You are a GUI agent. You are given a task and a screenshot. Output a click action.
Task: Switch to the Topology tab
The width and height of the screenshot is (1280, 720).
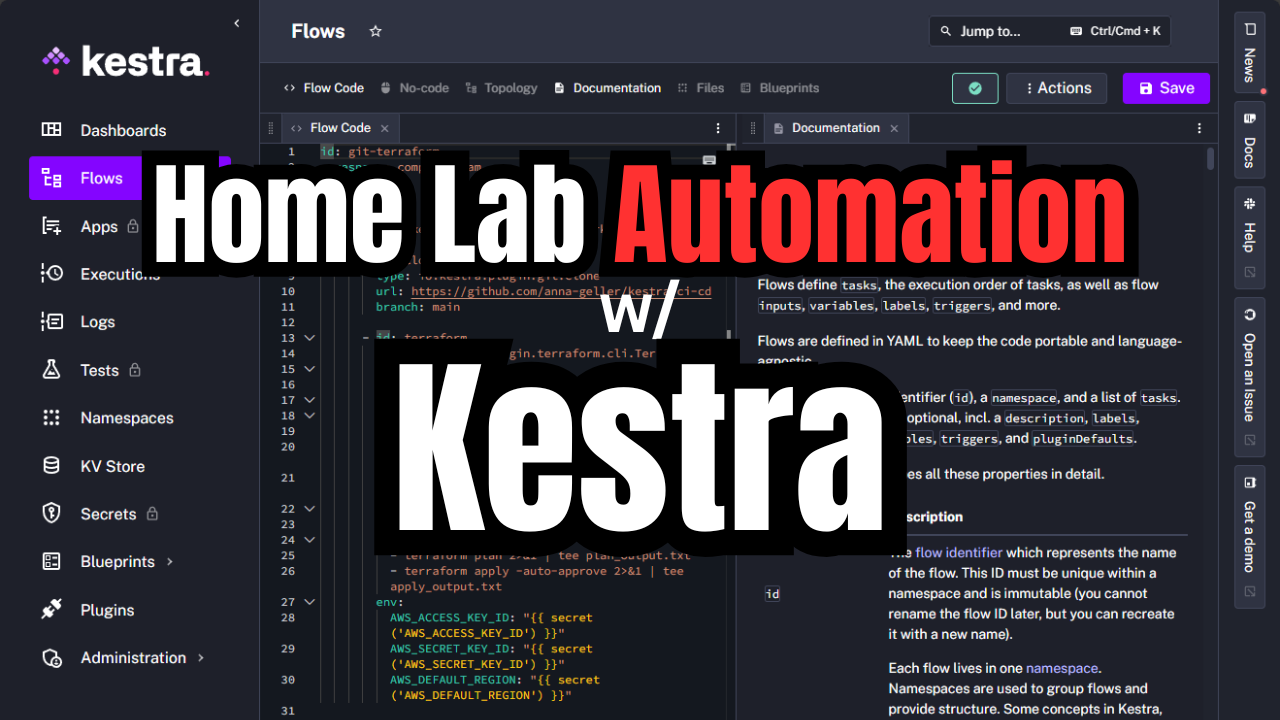tap(510, 88)
